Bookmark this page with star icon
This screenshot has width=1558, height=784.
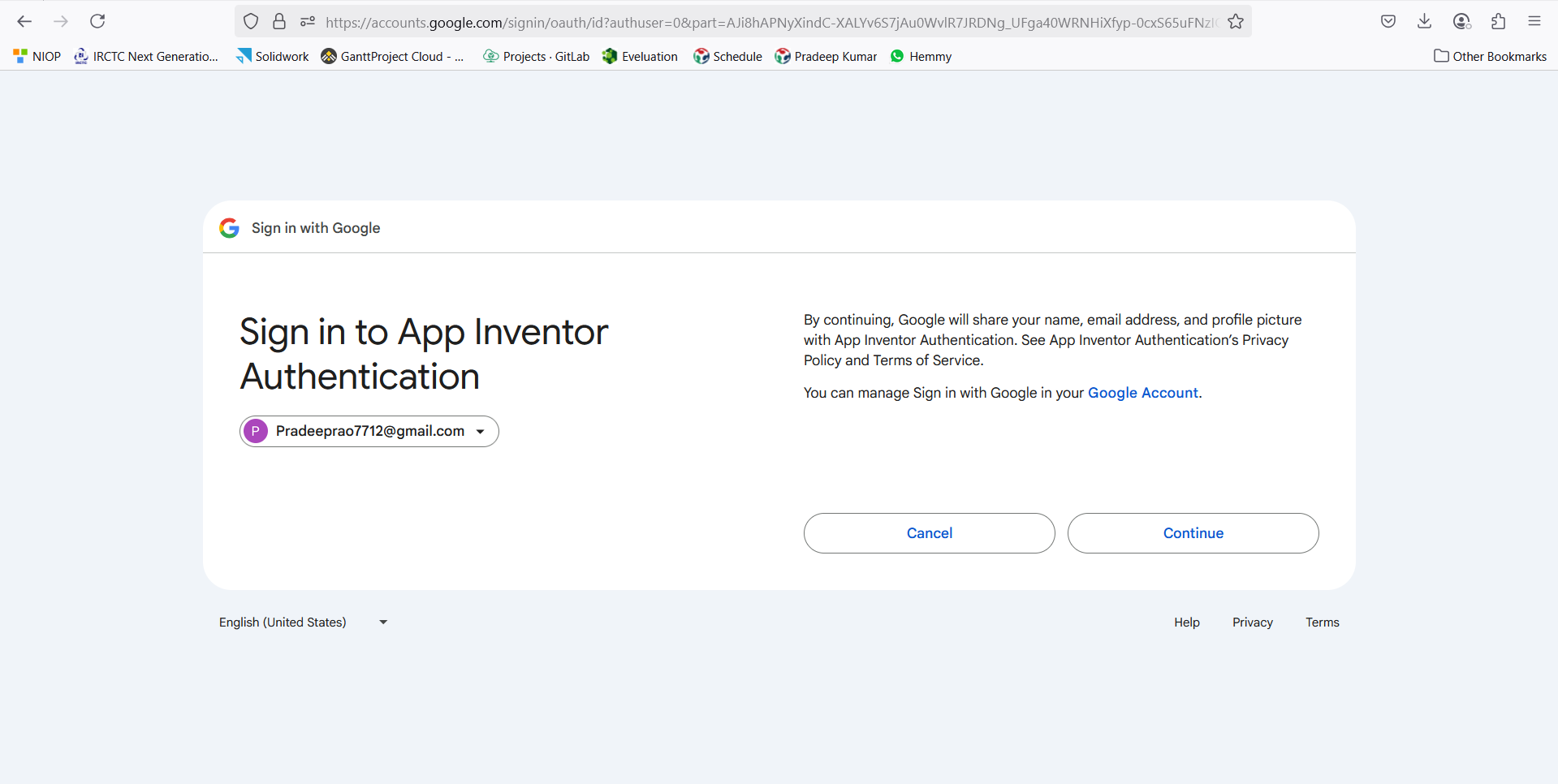(1236, 22)
